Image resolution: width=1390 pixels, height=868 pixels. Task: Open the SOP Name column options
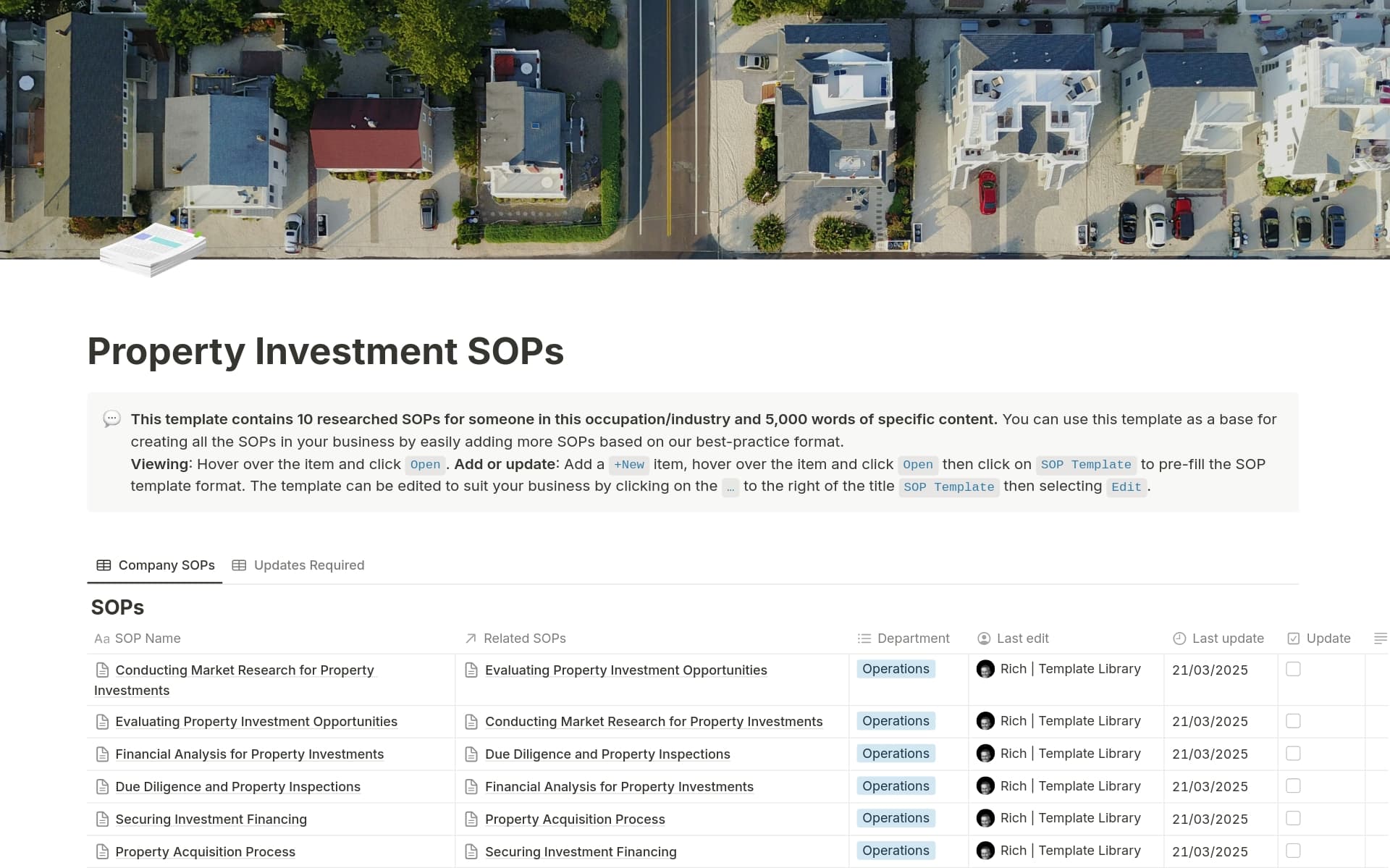(147, 639)
